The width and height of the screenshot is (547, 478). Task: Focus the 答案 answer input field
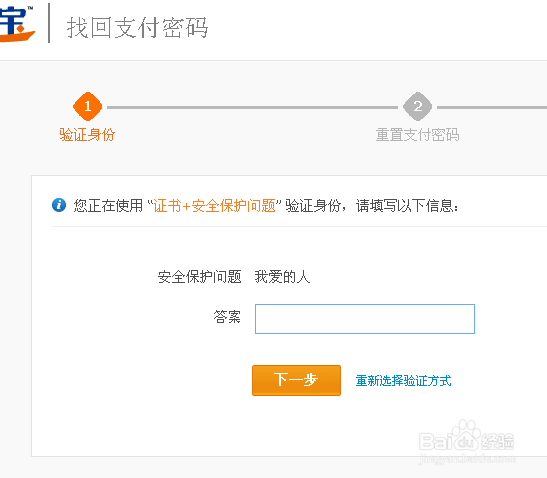(x=365, y=319)
